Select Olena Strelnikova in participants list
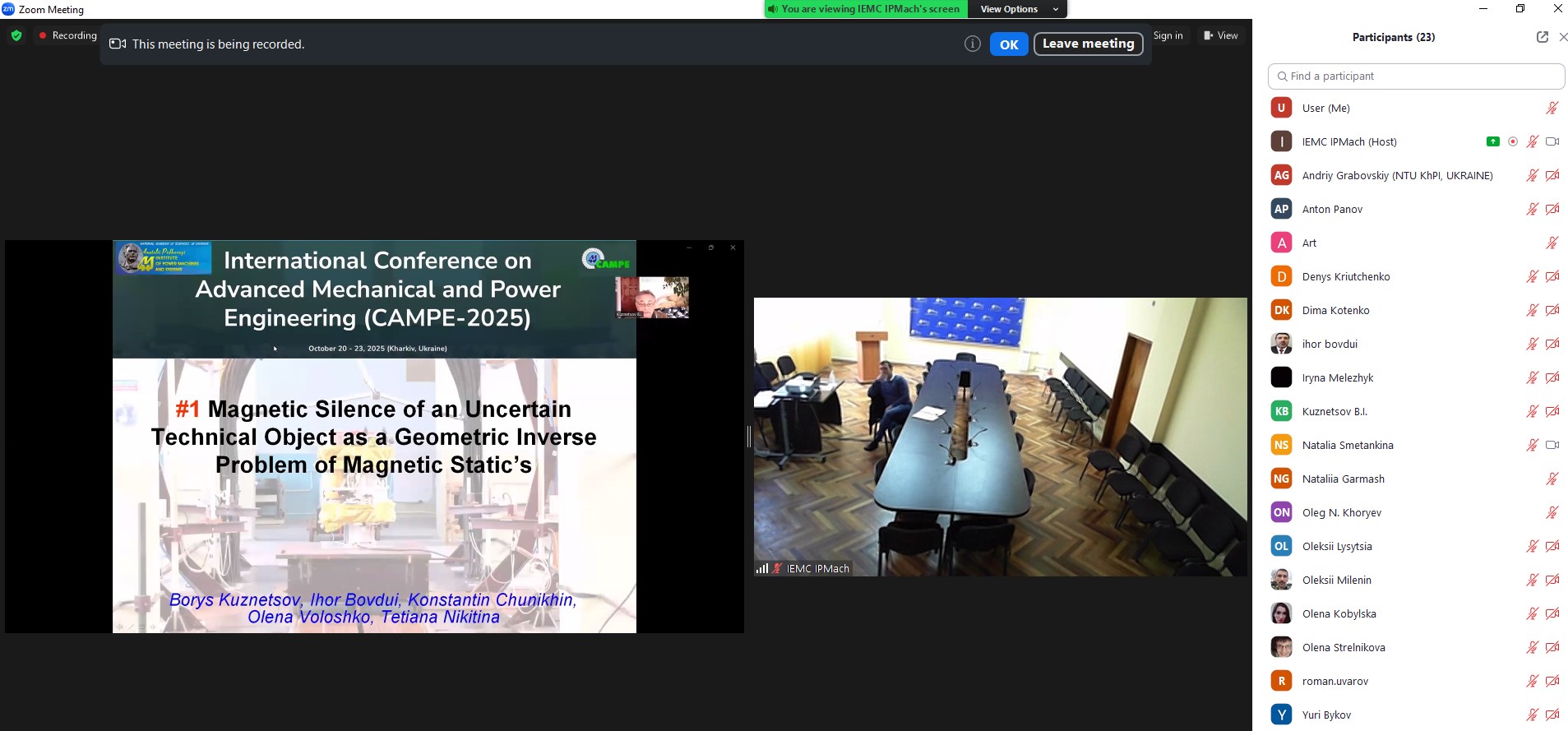1568x731 pixels. point(1344,647)
